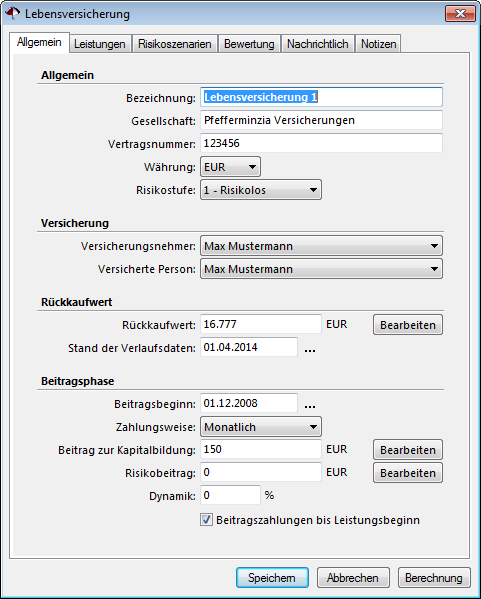The image size is (481, 599).
Task: Click the Berechnung button
Action: pyautogui.click(x=434, y=578)
